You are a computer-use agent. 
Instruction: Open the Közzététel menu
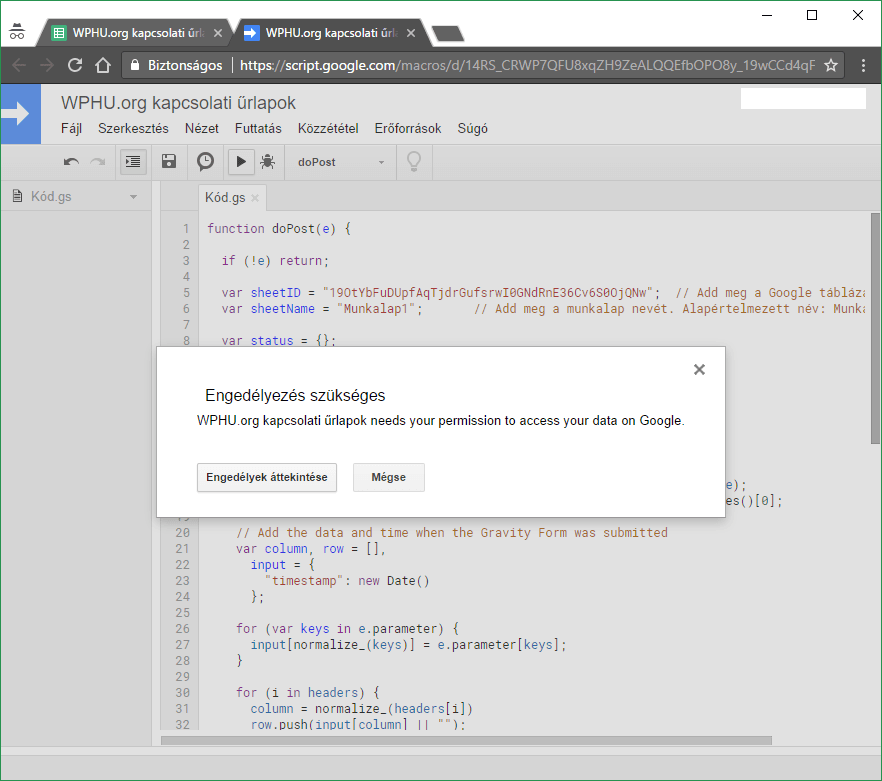pos(328,129)
